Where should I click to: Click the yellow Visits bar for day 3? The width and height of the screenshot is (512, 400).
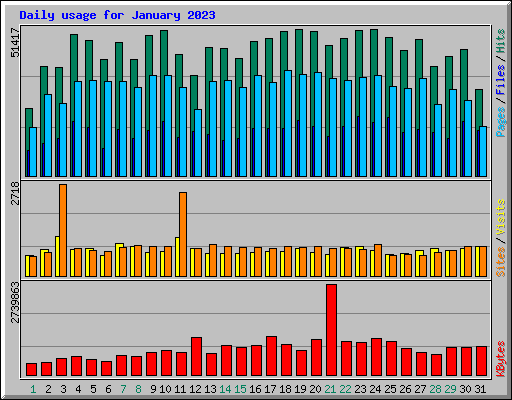(57, 256)
